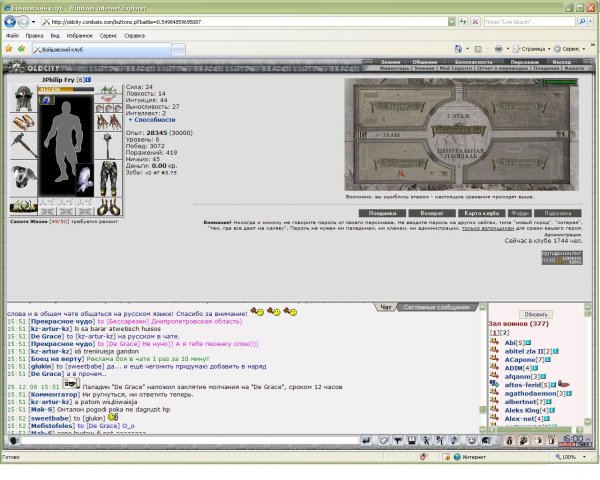
Task: Open the search provider dropdown arrow
Action: (x=591, y=22)
